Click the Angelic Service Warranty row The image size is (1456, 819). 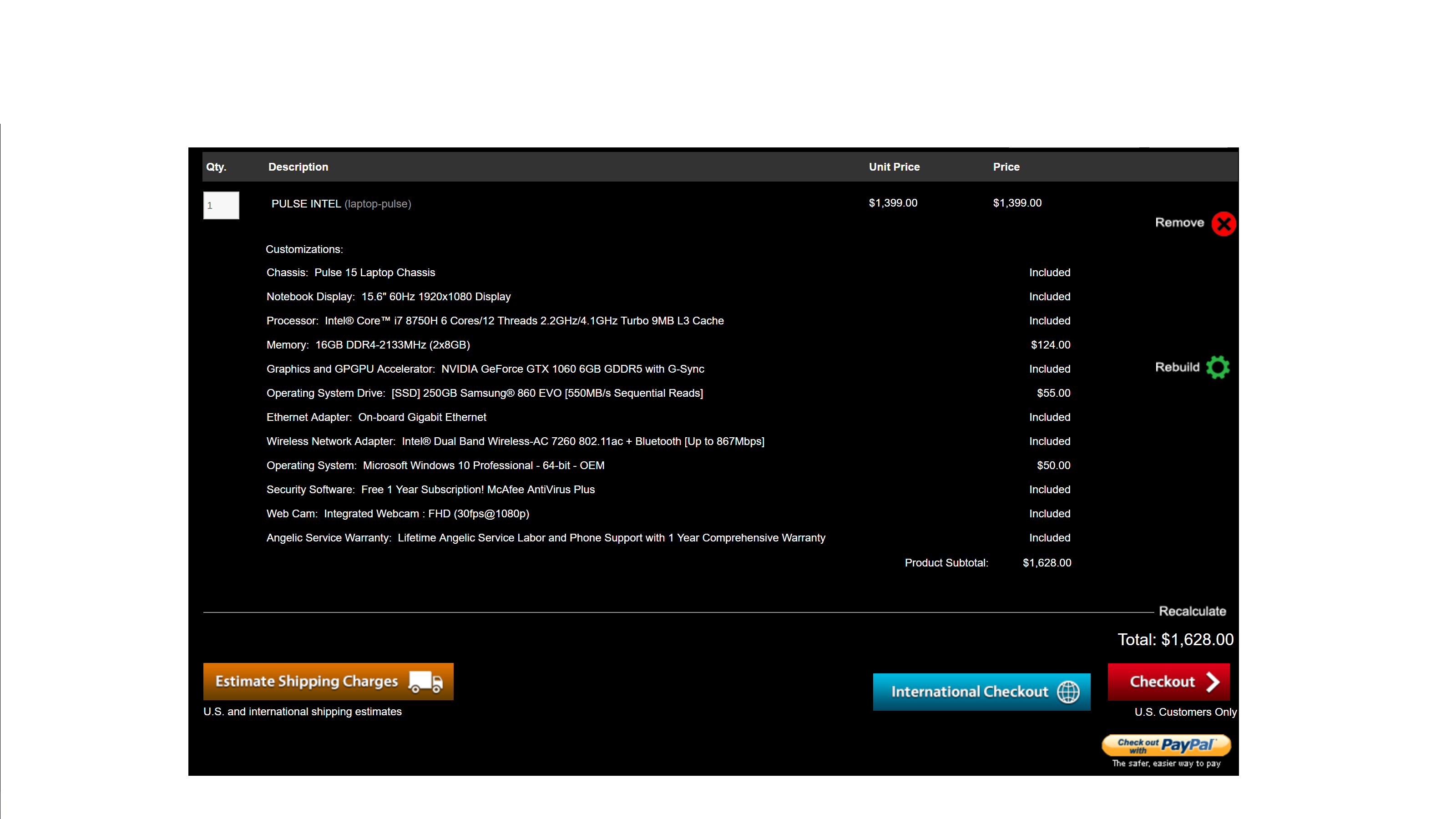(x=546, y=537)
